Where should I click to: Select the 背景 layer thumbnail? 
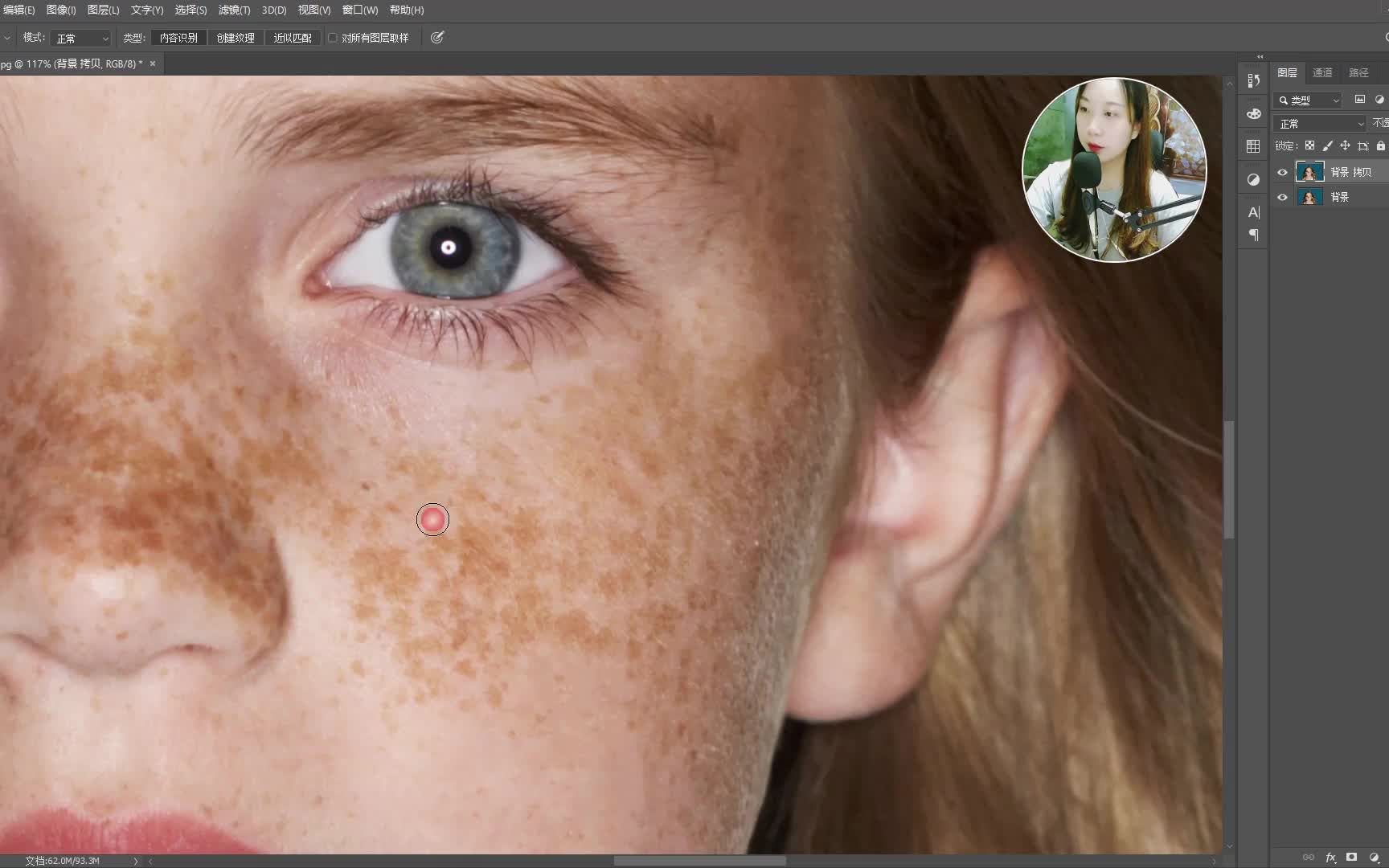[x=1309, y=197]
